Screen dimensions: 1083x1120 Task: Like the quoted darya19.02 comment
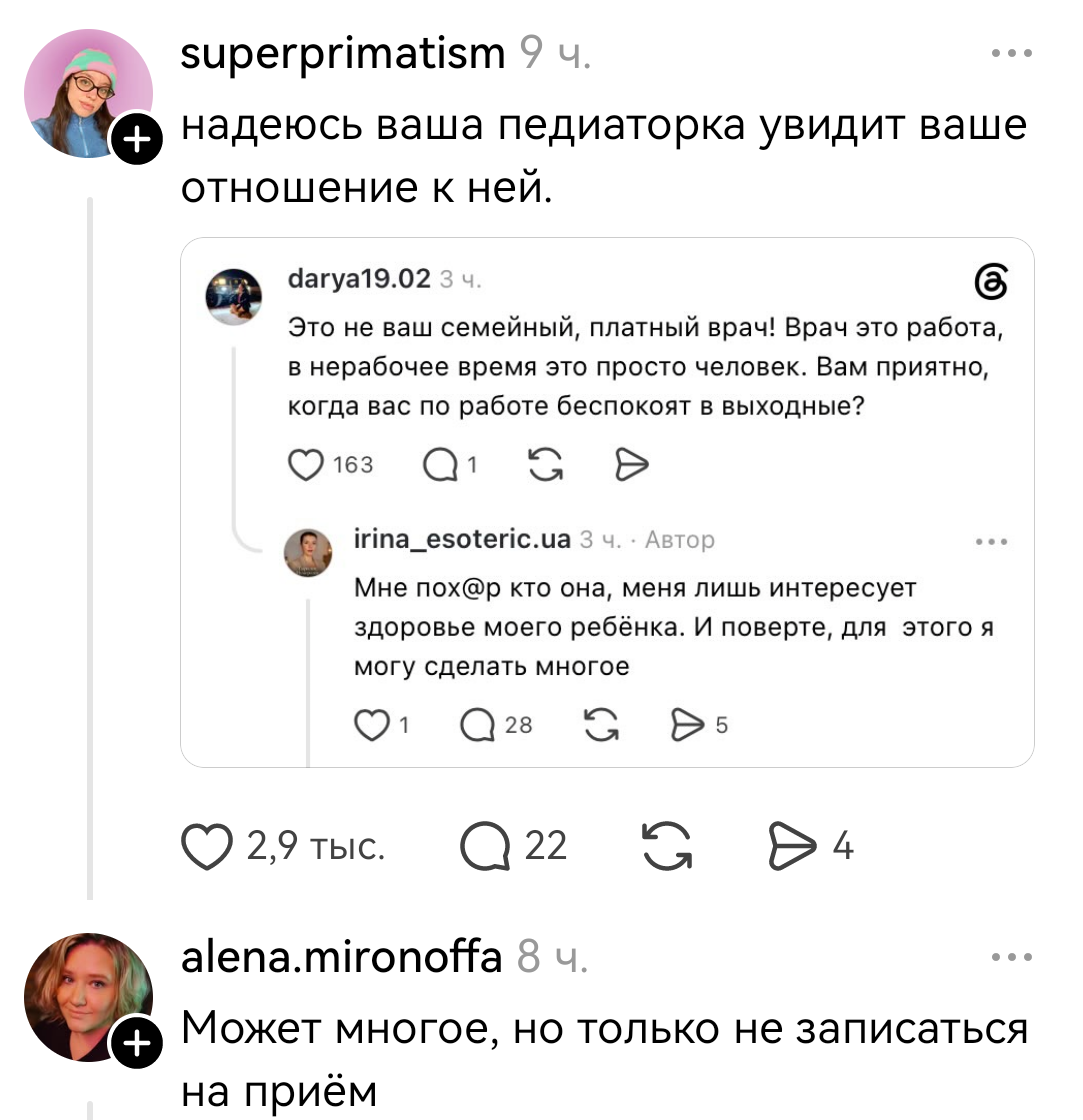click(306, 465)
